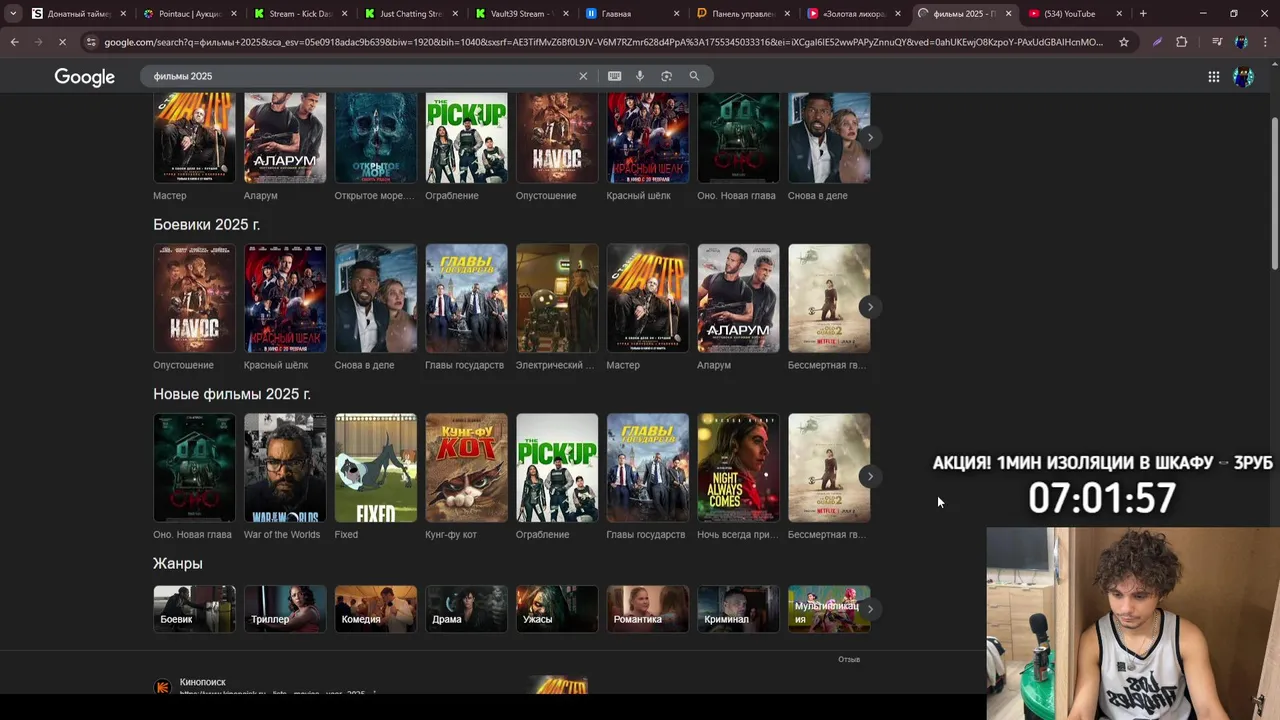Open a new browser tab with plus
1280x720 pixels.
[x=1143, y=14]
